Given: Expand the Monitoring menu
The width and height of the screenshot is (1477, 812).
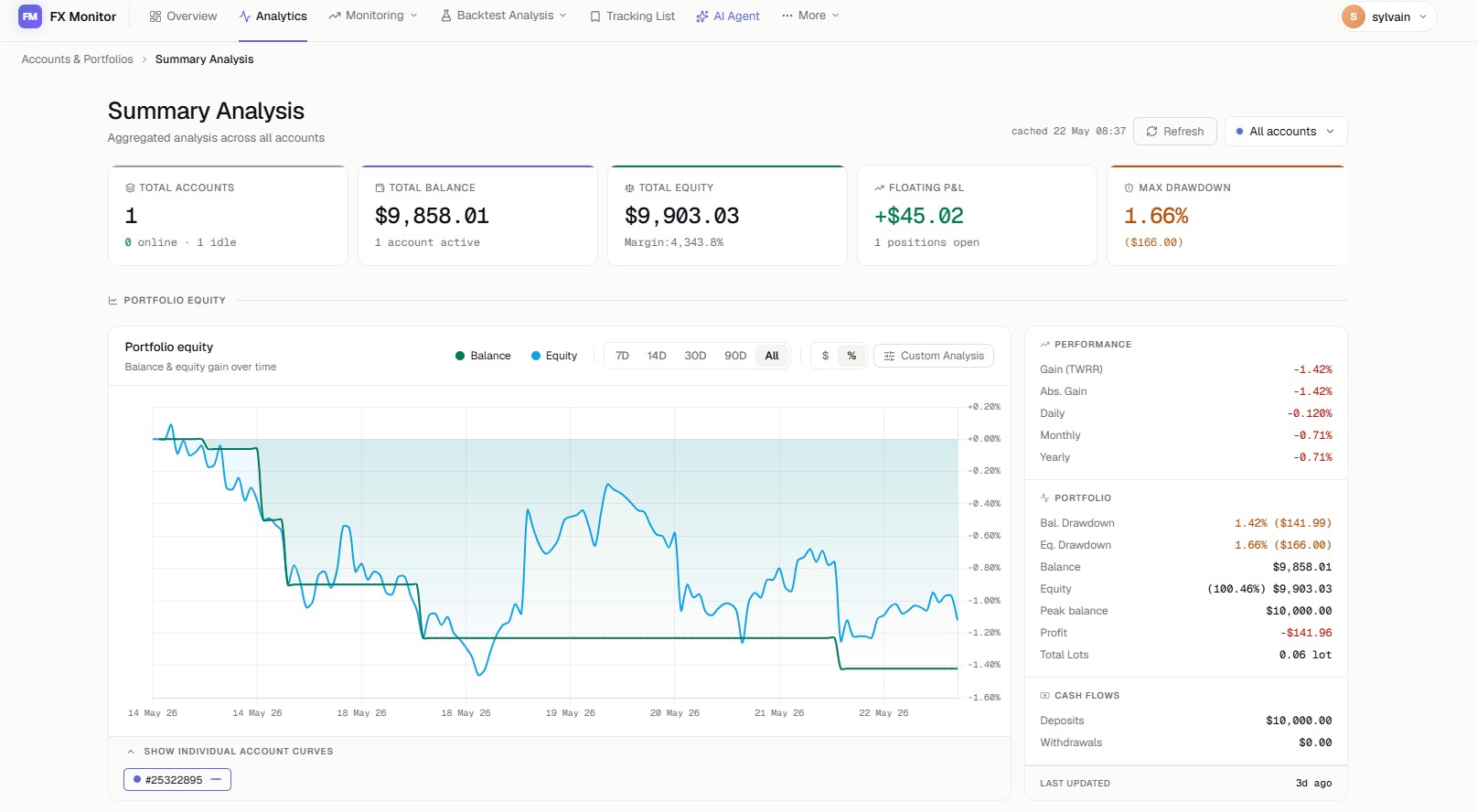Looking at the screenshot, I should 373,16.
